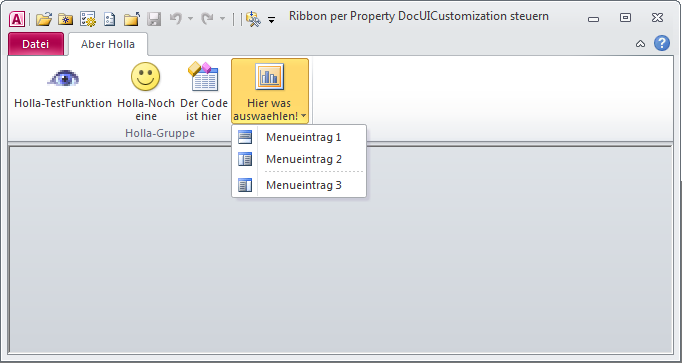The height and width of the screenshot is (363, 682).
Task: Click the Holla-Noch eine smiley button
Action: click(x=146, y=91)
